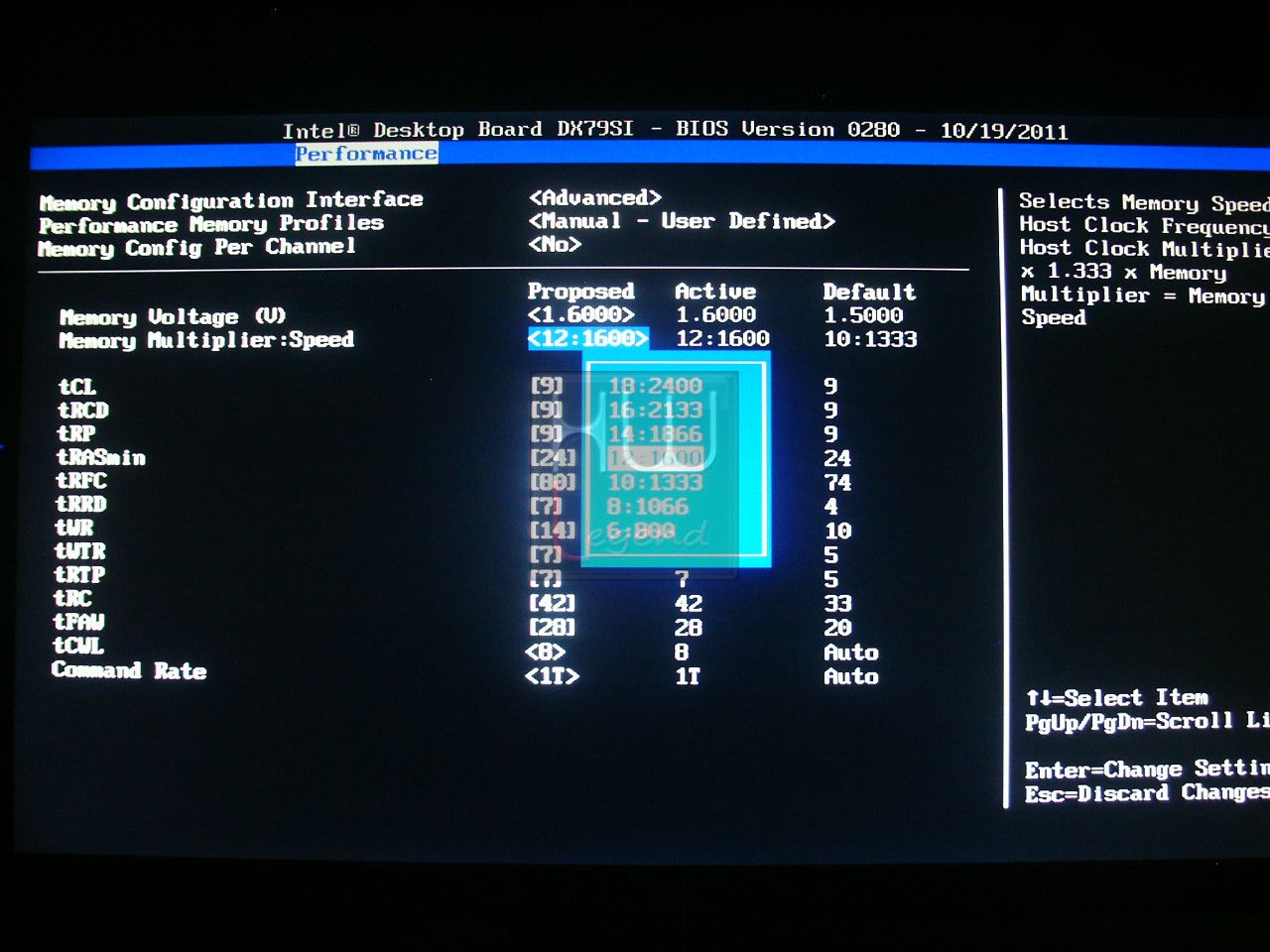The height and width of the screenshot is (952, 1270).
Task: Edit the proposed tFAW [28] value
Action: (x=553, y=627)
